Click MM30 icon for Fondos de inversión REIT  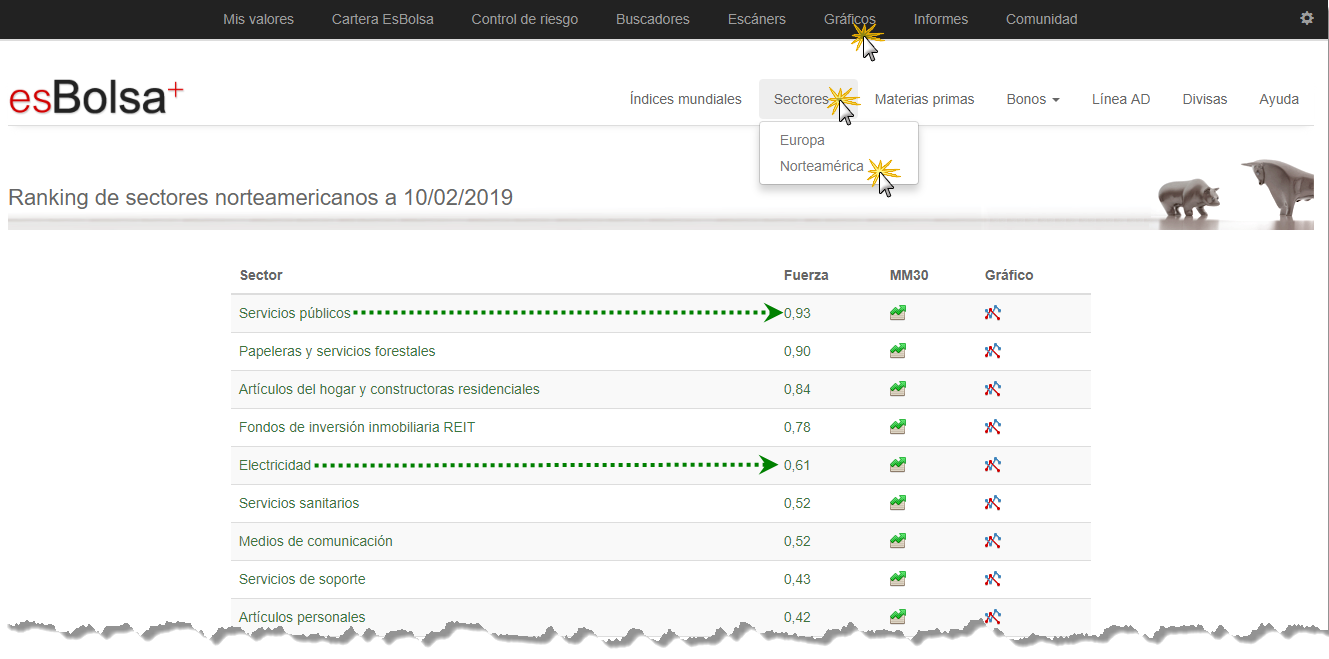pyautogui.click(x=897, y=427)
